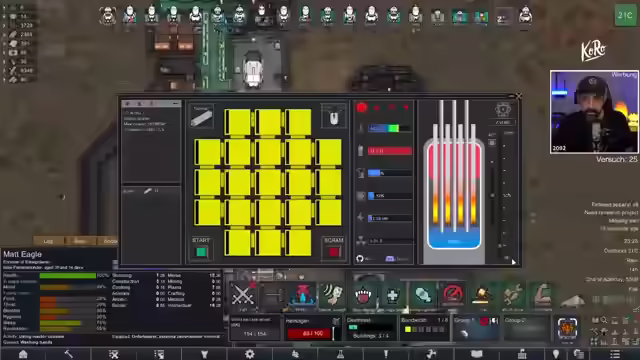Toggle the small checkbox beside the rod slider
This screenshot has height=360, width=640.
tap(492, 143)
